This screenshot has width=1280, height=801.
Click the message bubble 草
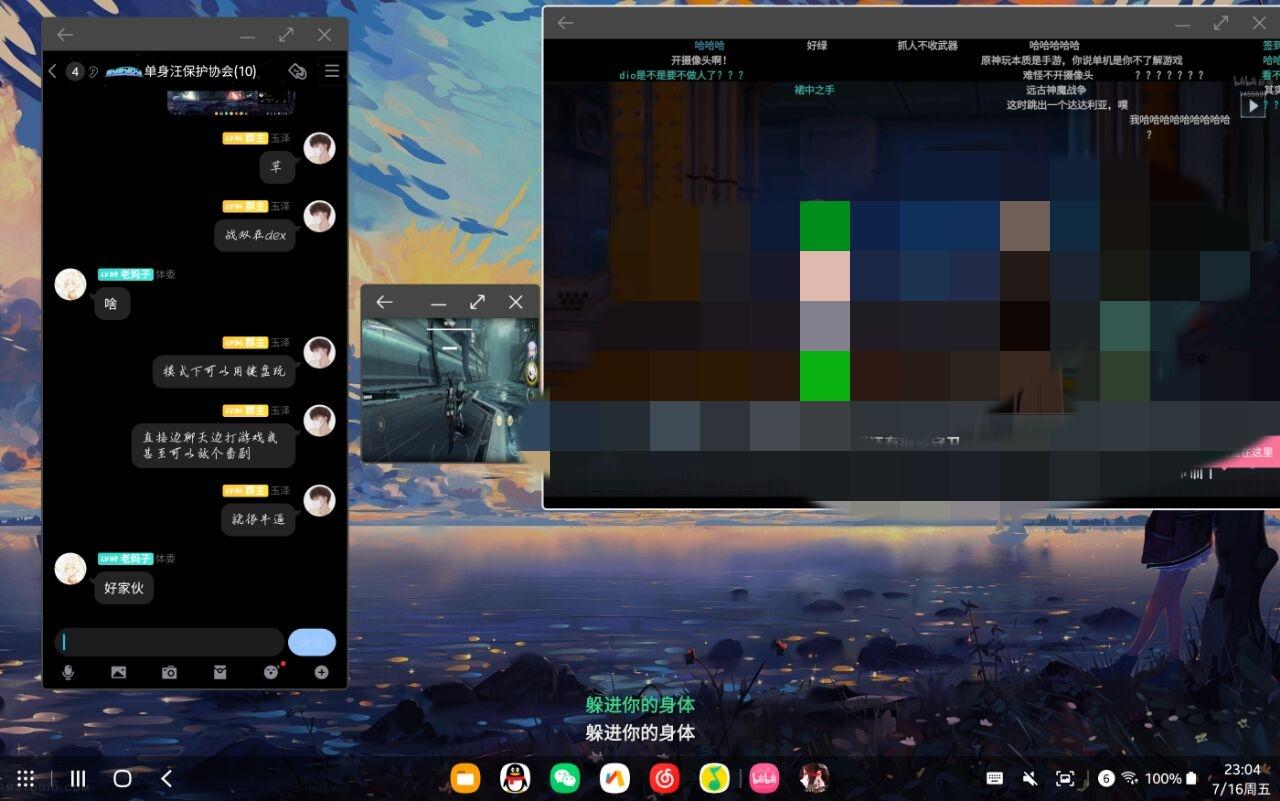[277, 167]
